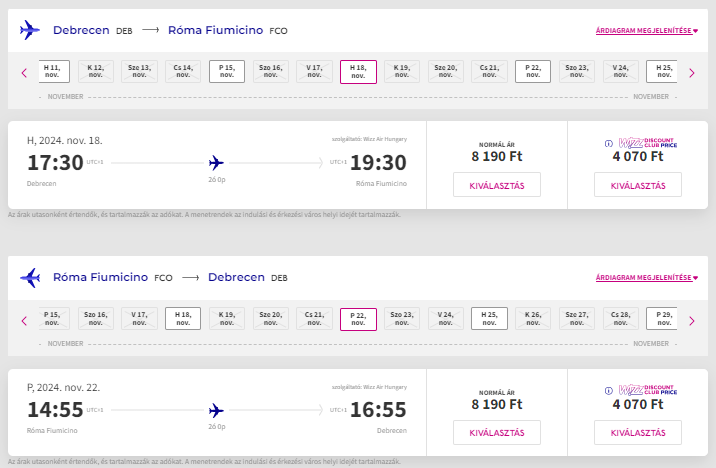Choose return normal price Kiválasztás button
The width and height of the screenshot is (716, 468).
pos(497,433)
